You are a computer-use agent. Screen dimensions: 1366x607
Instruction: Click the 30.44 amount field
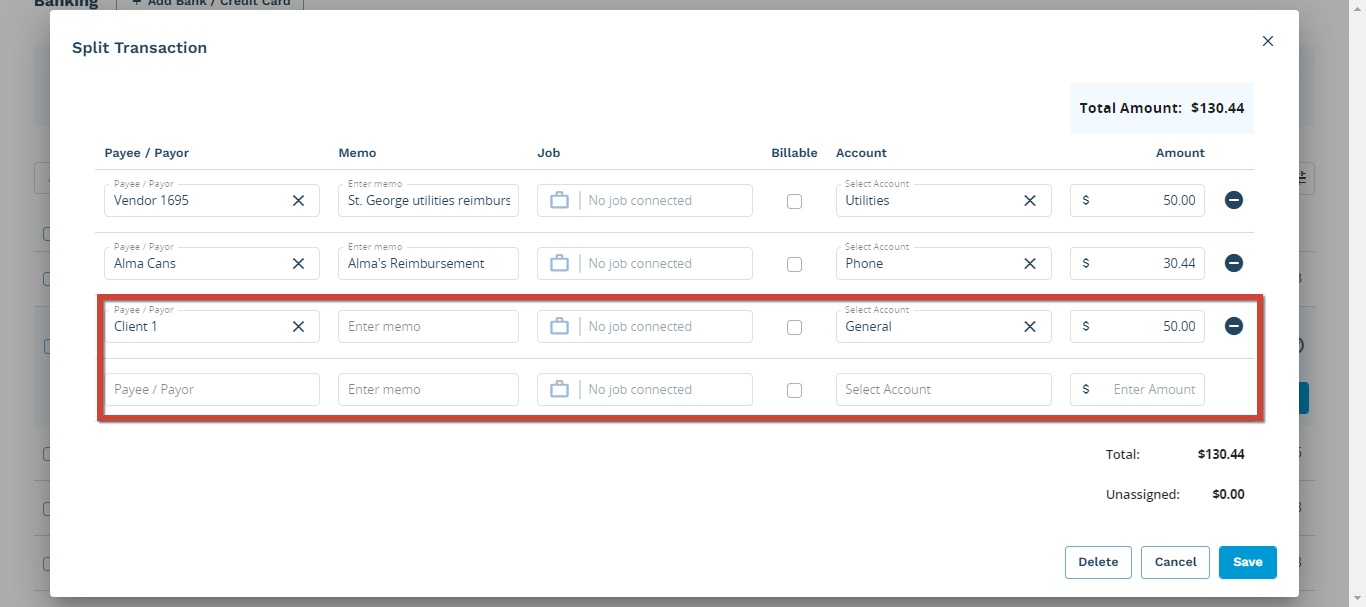pyautogui.click(x=1137, y=263)
